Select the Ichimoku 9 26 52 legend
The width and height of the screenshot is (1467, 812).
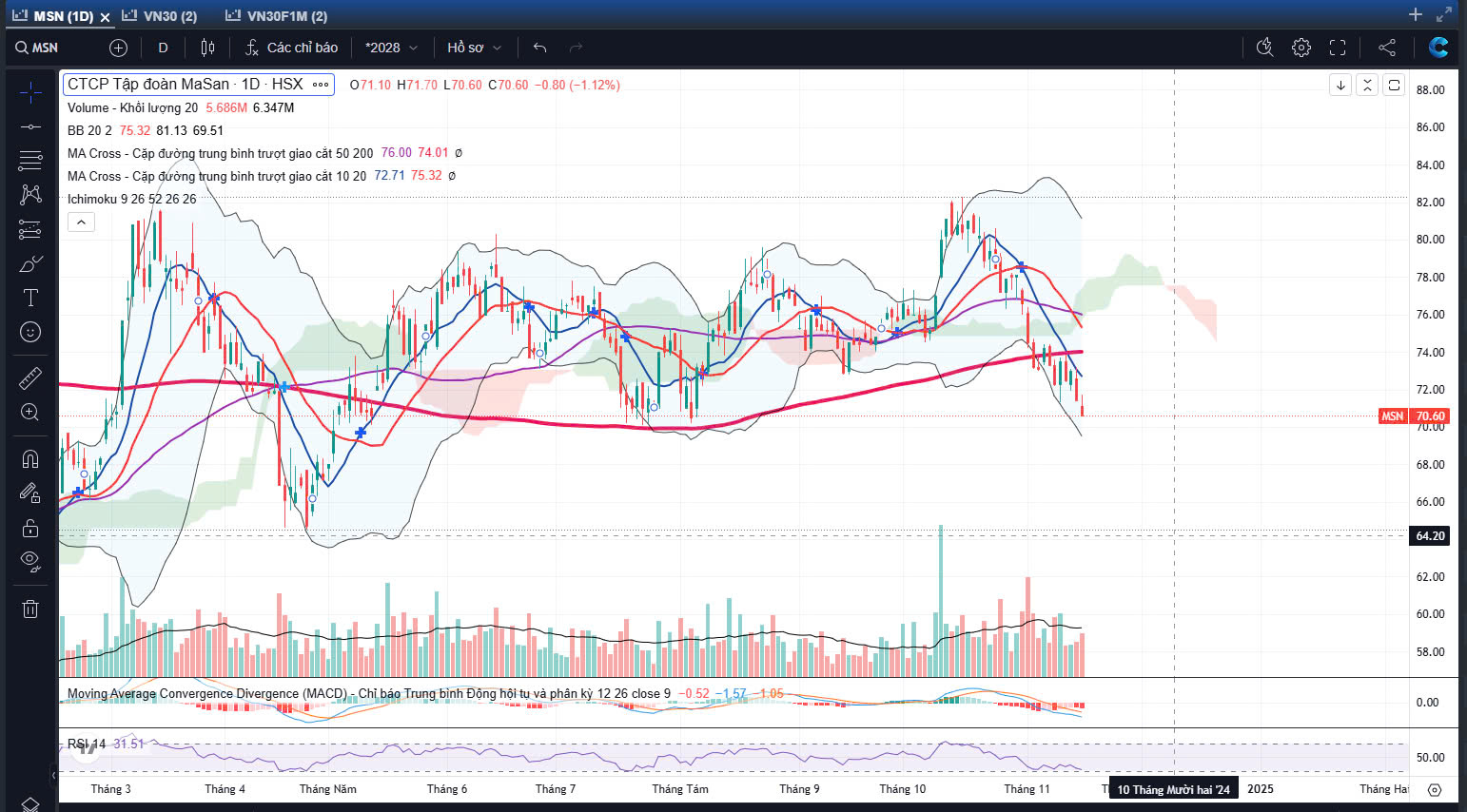132,199
